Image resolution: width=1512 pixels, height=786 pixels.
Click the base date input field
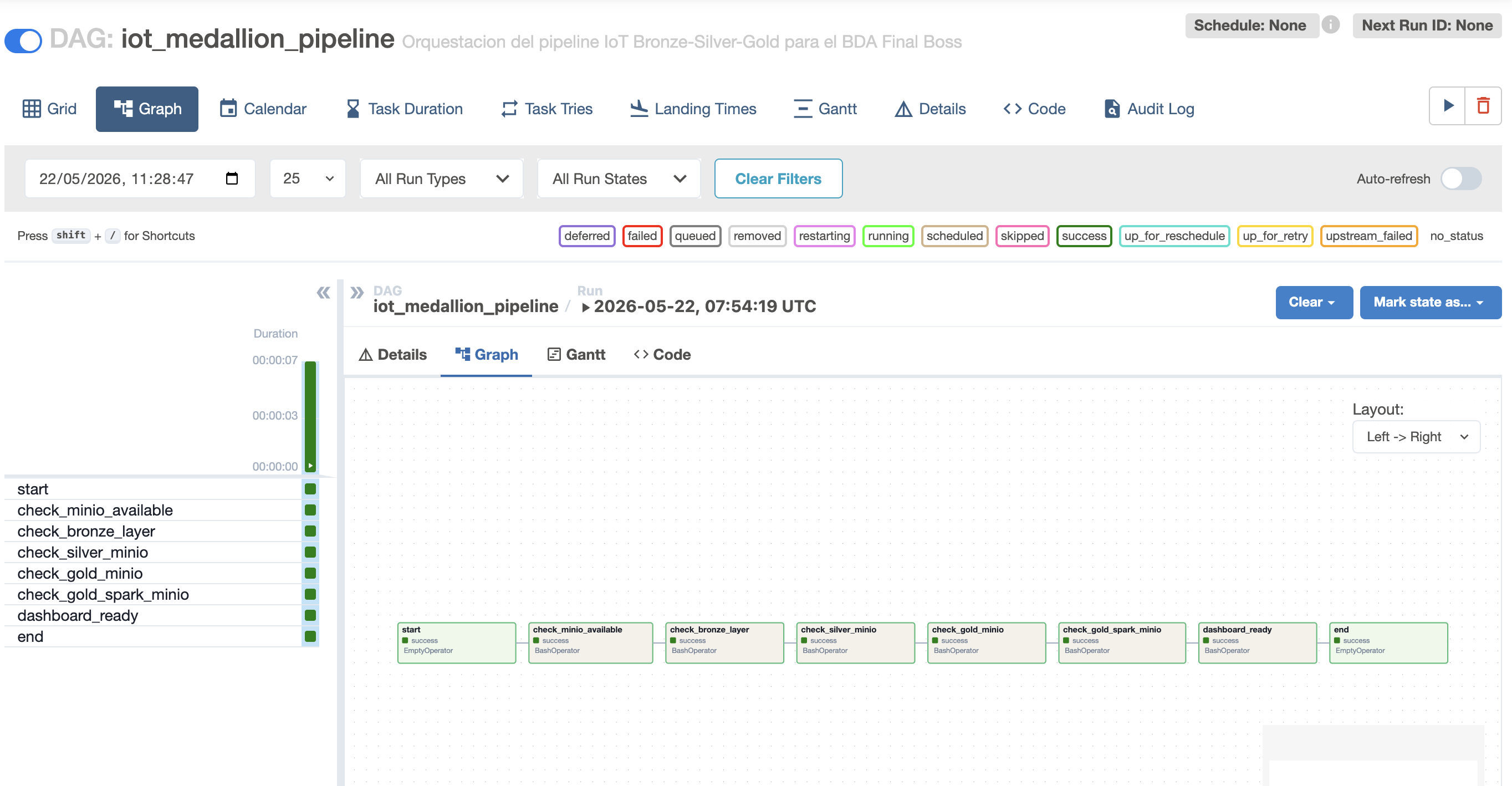coord(140,178)
